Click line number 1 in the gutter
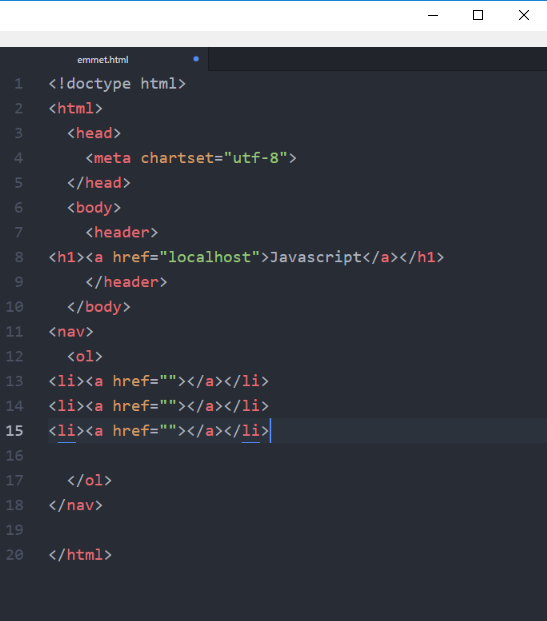This screenshot has height=621, width=547. coord(19,84)
